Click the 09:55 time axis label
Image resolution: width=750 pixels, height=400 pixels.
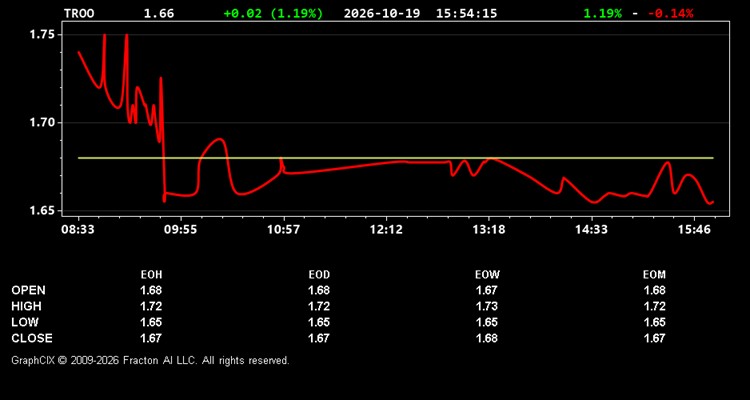pyautogui.click(x=180, y=230)
